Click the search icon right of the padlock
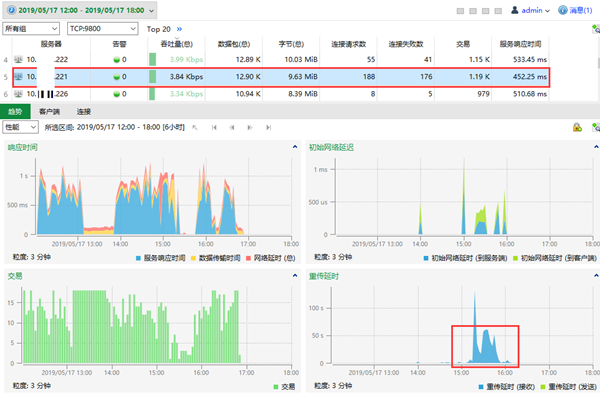 click(x=596, y=127)
